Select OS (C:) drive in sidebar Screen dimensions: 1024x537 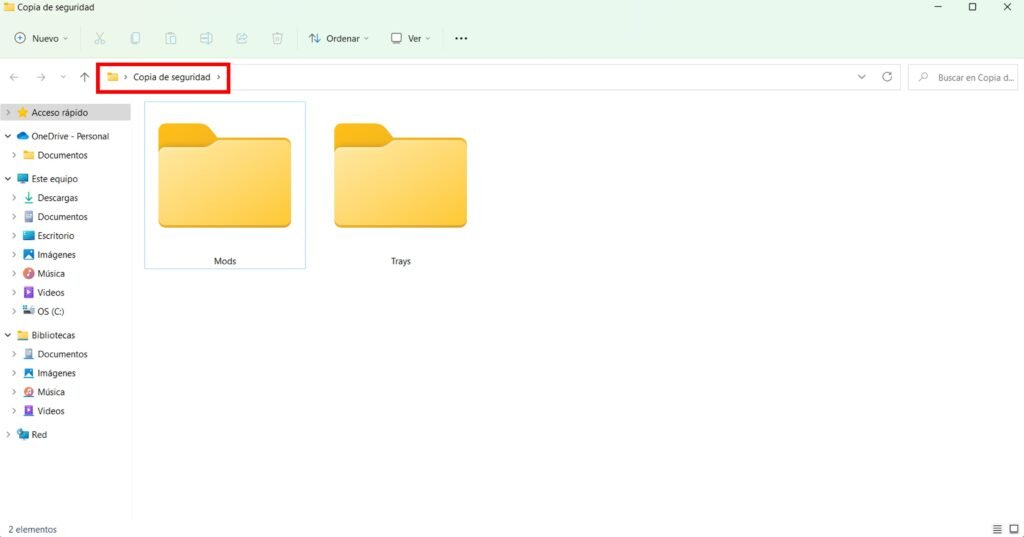click(x=51, y=311)
